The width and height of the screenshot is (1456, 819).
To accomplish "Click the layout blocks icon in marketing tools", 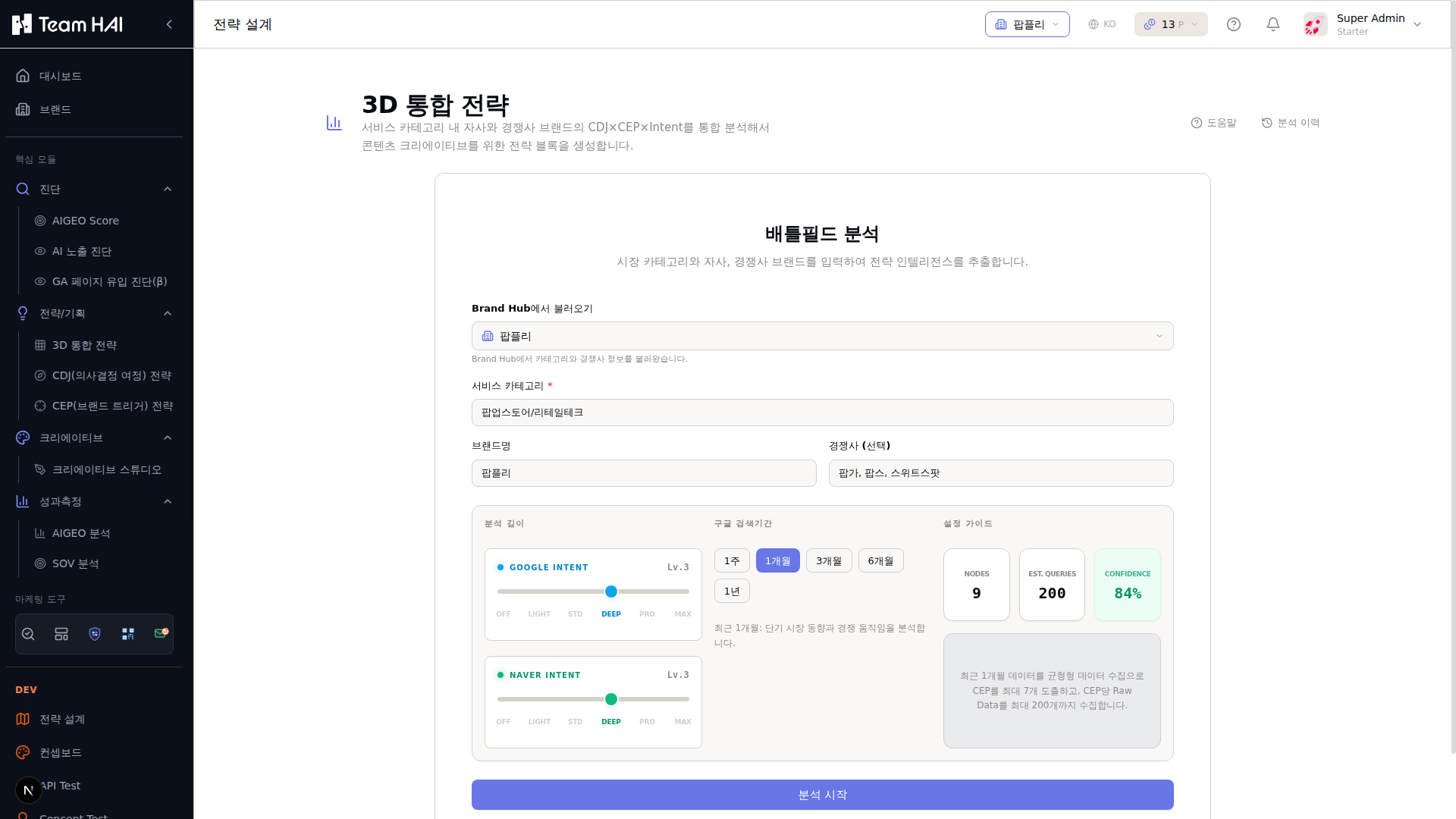I will 61,634.
